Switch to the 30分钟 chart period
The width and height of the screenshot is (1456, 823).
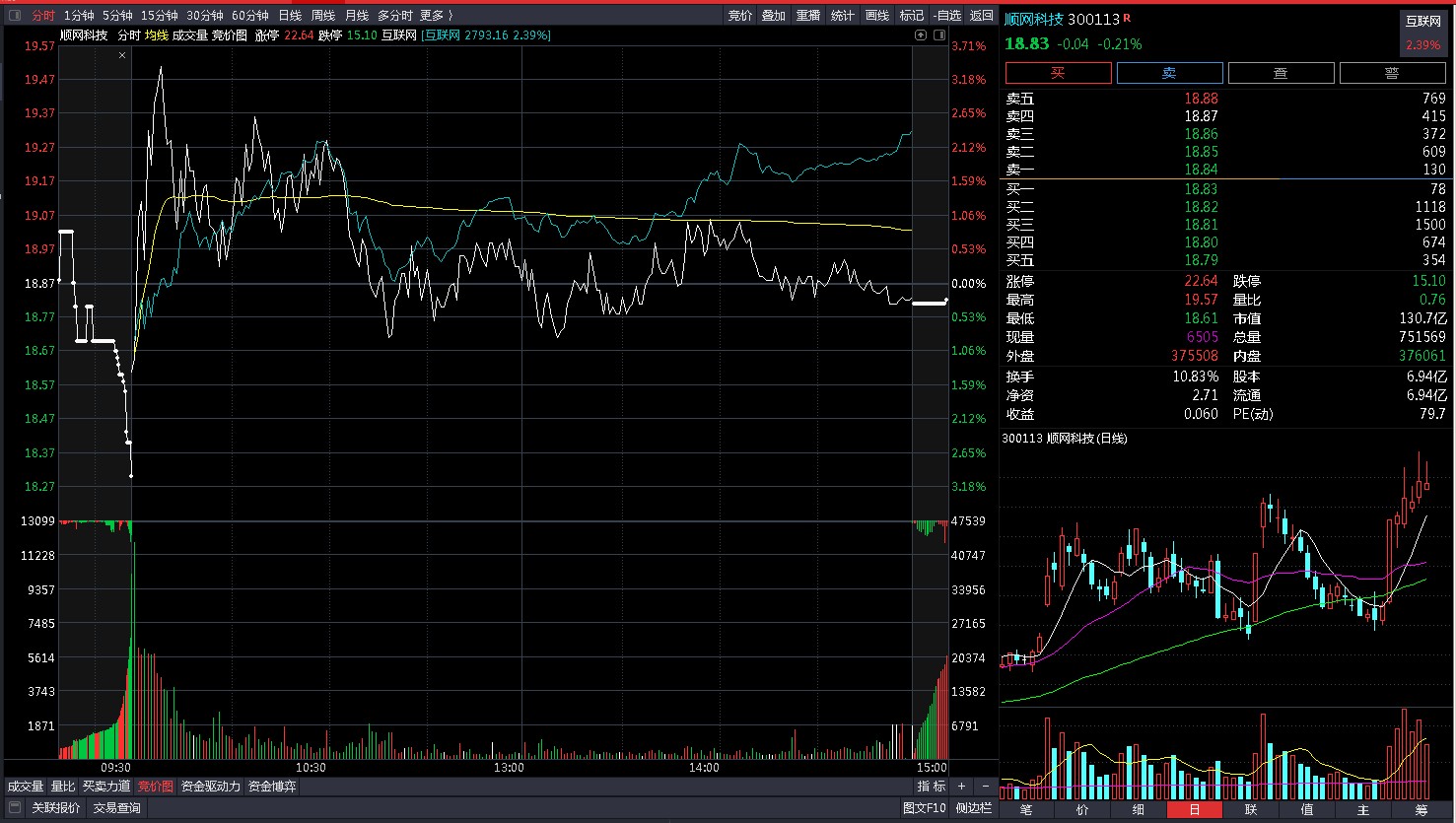coord(205,16)
